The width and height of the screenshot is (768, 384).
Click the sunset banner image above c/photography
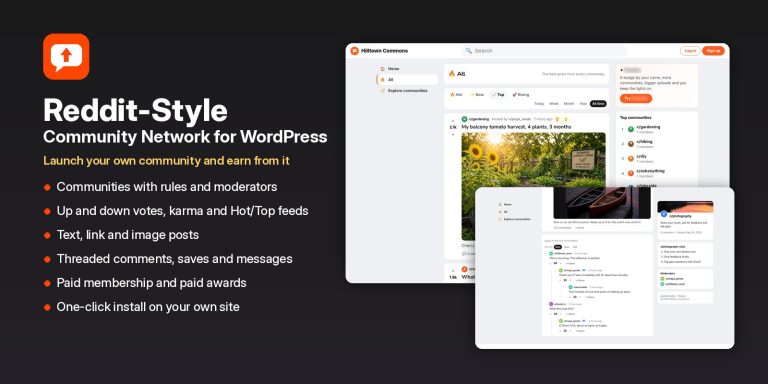point(685,206)
